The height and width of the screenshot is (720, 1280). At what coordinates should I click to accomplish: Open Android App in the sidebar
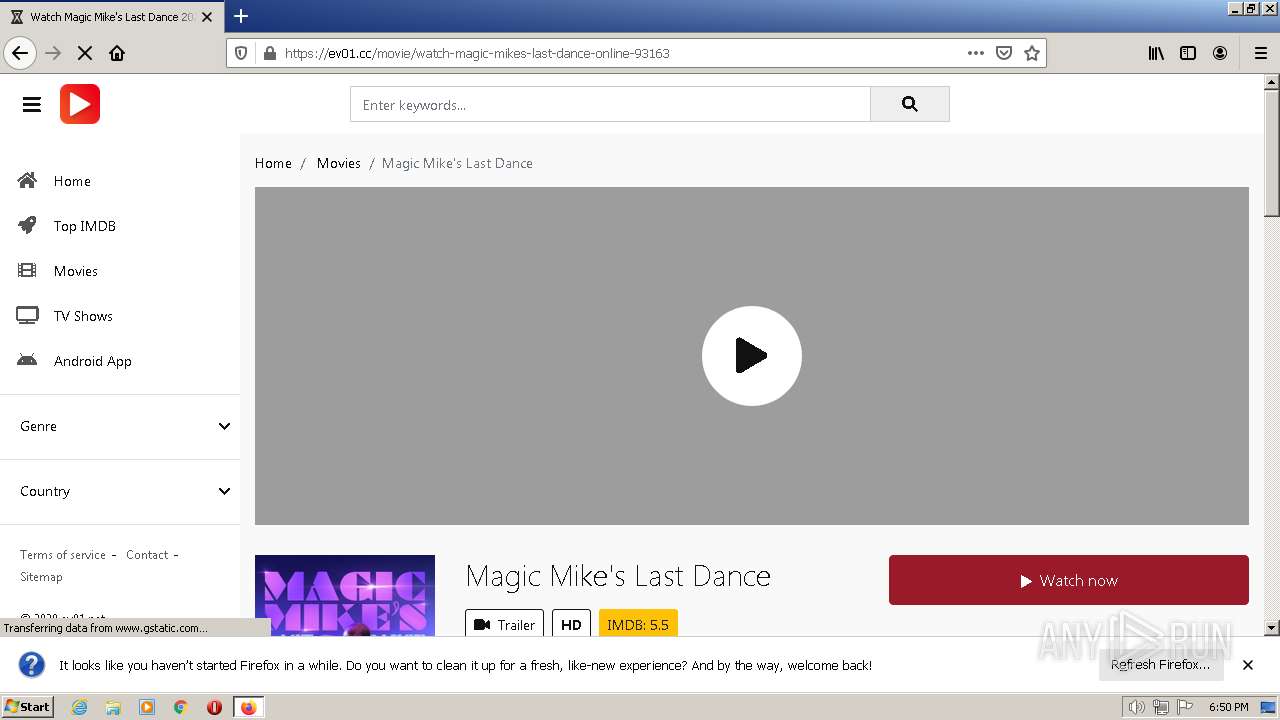93,361
